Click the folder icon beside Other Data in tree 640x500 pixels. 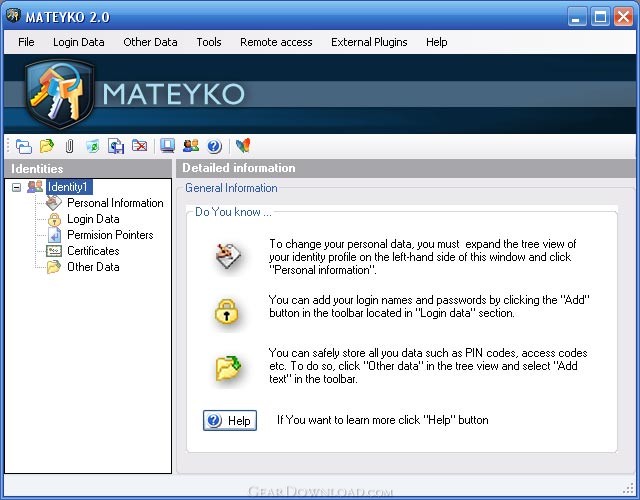(x=54, y=267)
